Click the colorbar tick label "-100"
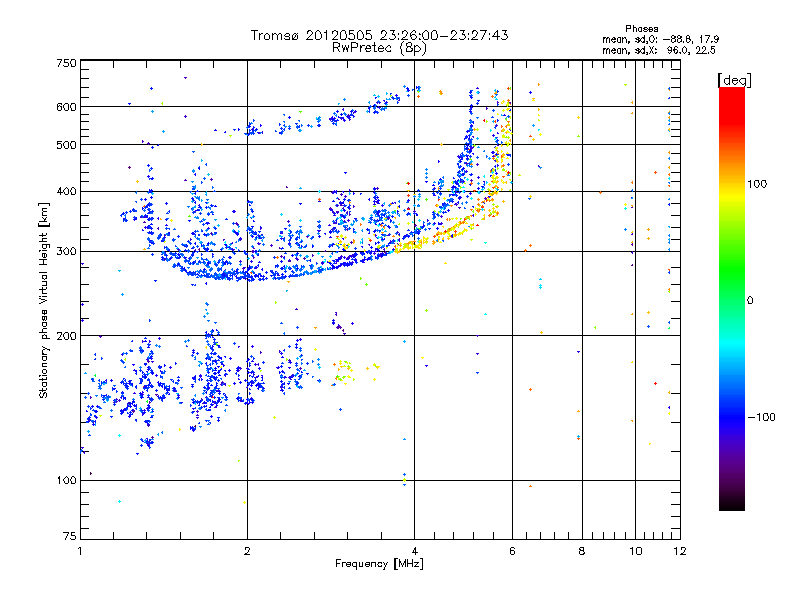Image resolution: width=800 pixels, height=600 pixels. 762,417
